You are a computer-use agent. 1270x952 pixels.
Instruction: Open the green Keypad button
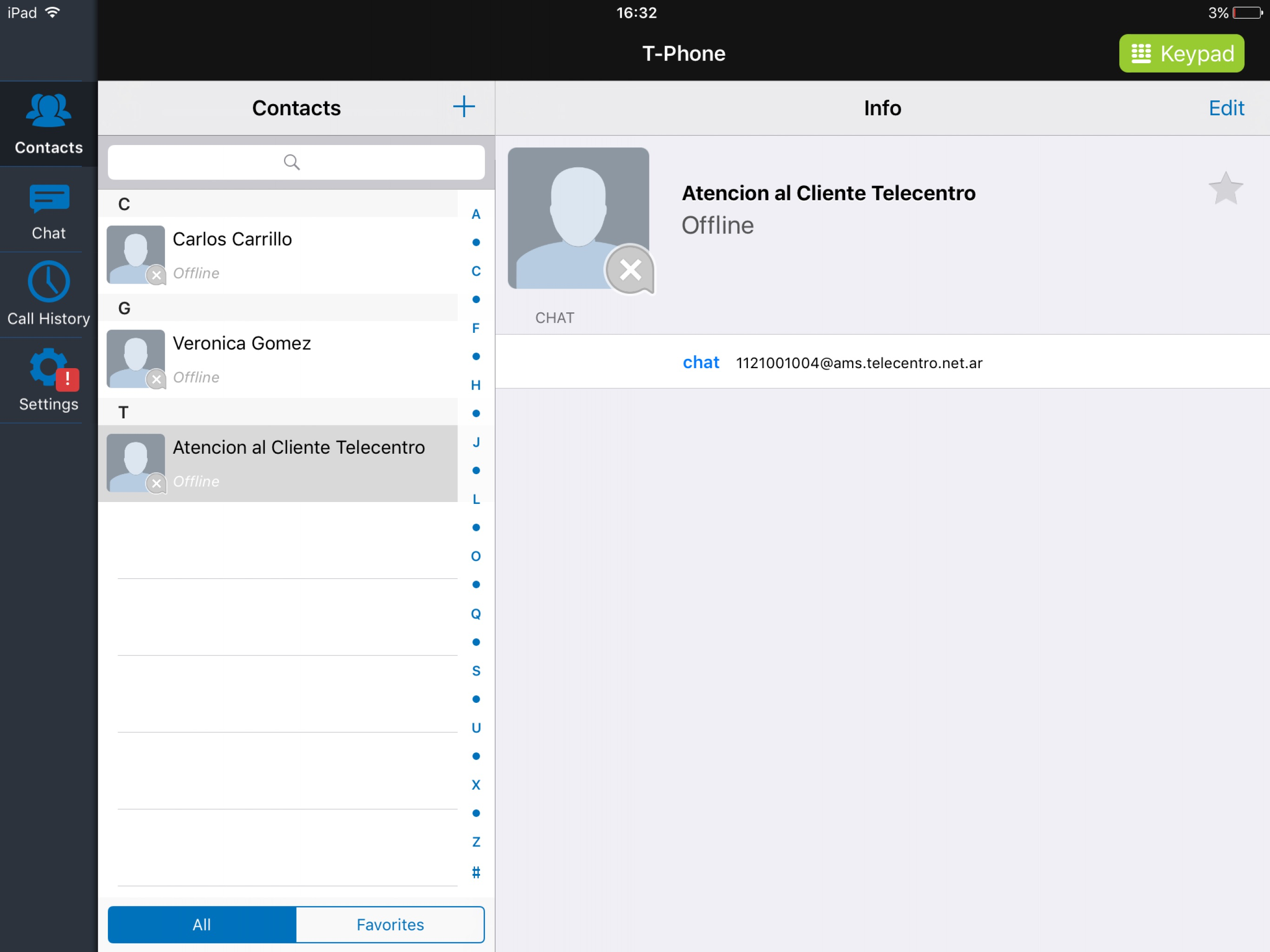1181,53
